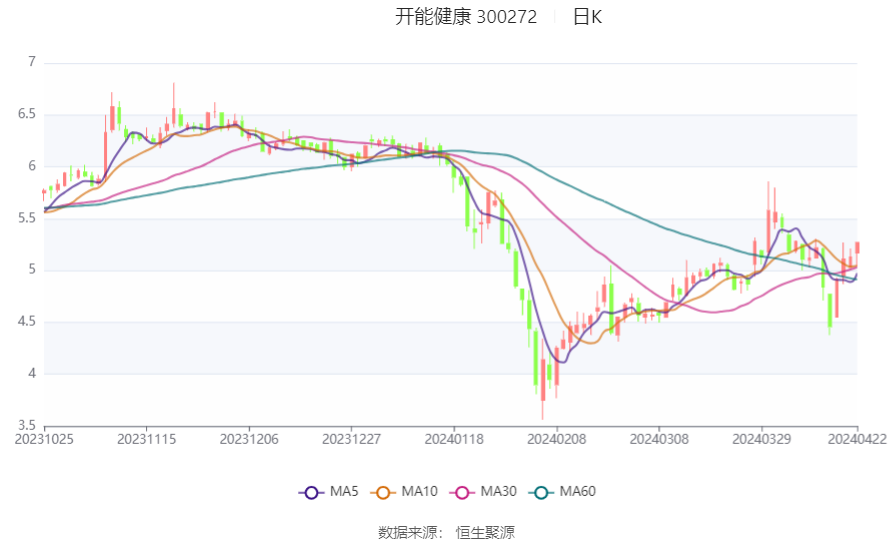Click the x-axis date label 20231206

pos(249,440)
